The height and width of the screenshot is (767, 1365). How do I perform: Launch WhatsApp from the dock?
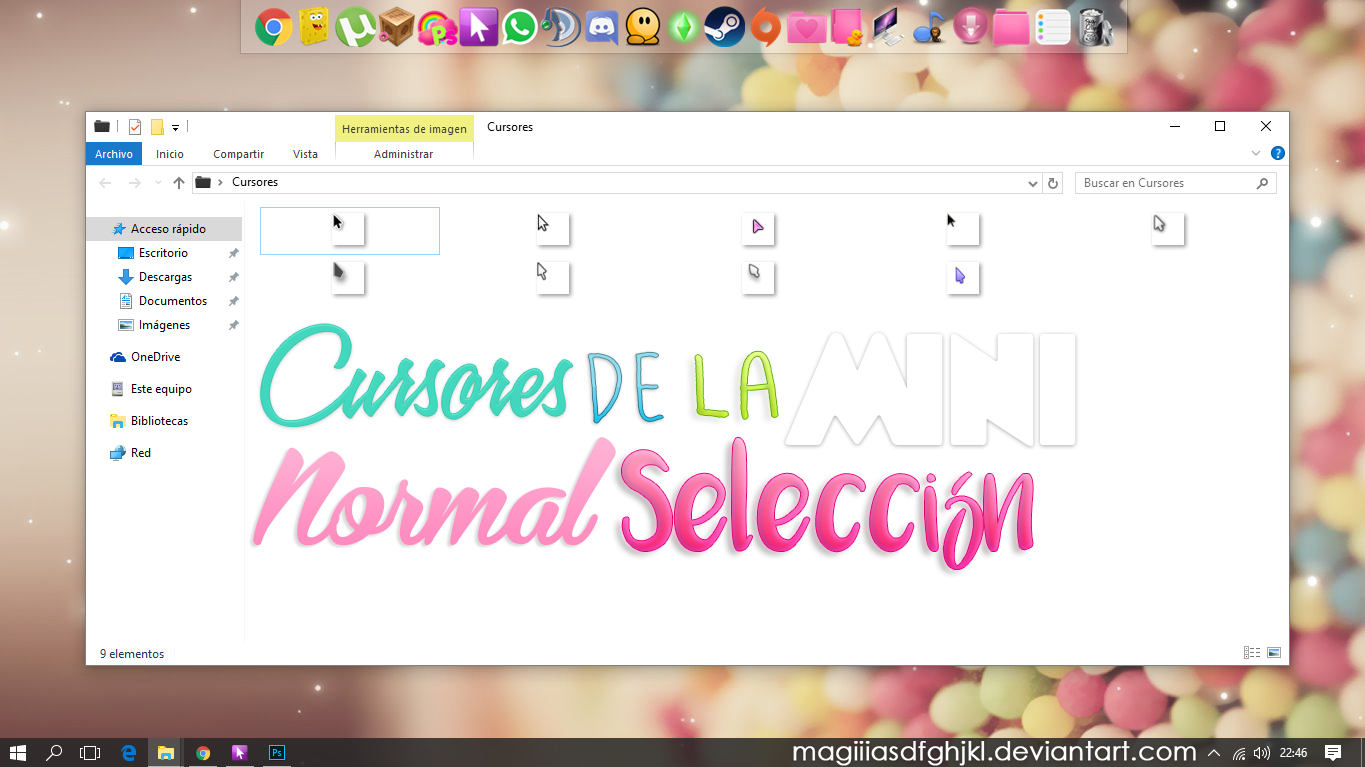tap(519, 26)
